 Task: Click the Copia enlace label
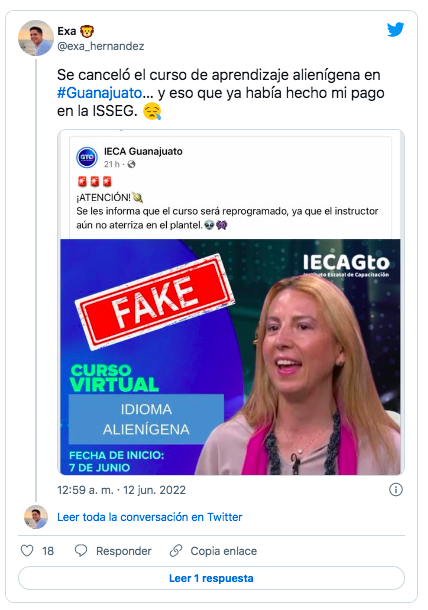click(224, 551)
